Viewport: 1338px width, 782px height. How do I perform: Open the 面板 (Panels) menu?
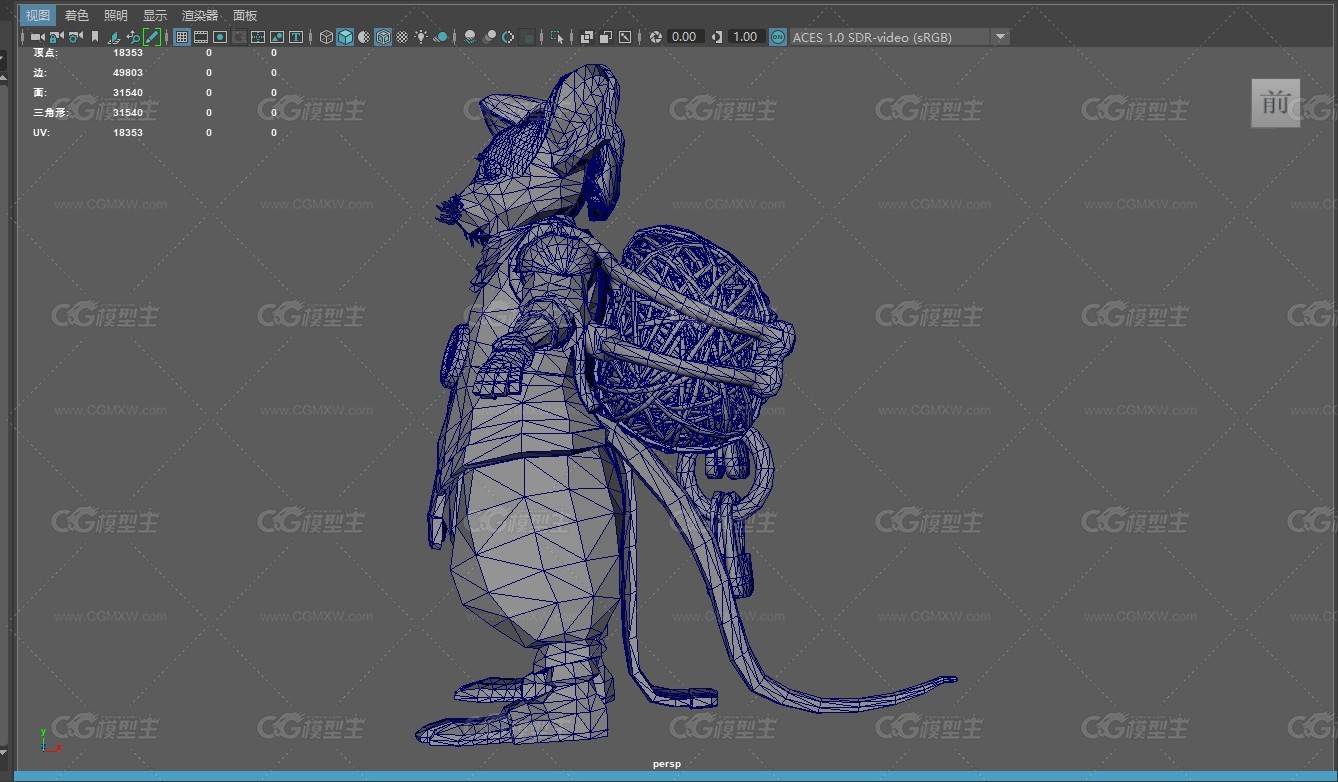click(x=245, y=15)
